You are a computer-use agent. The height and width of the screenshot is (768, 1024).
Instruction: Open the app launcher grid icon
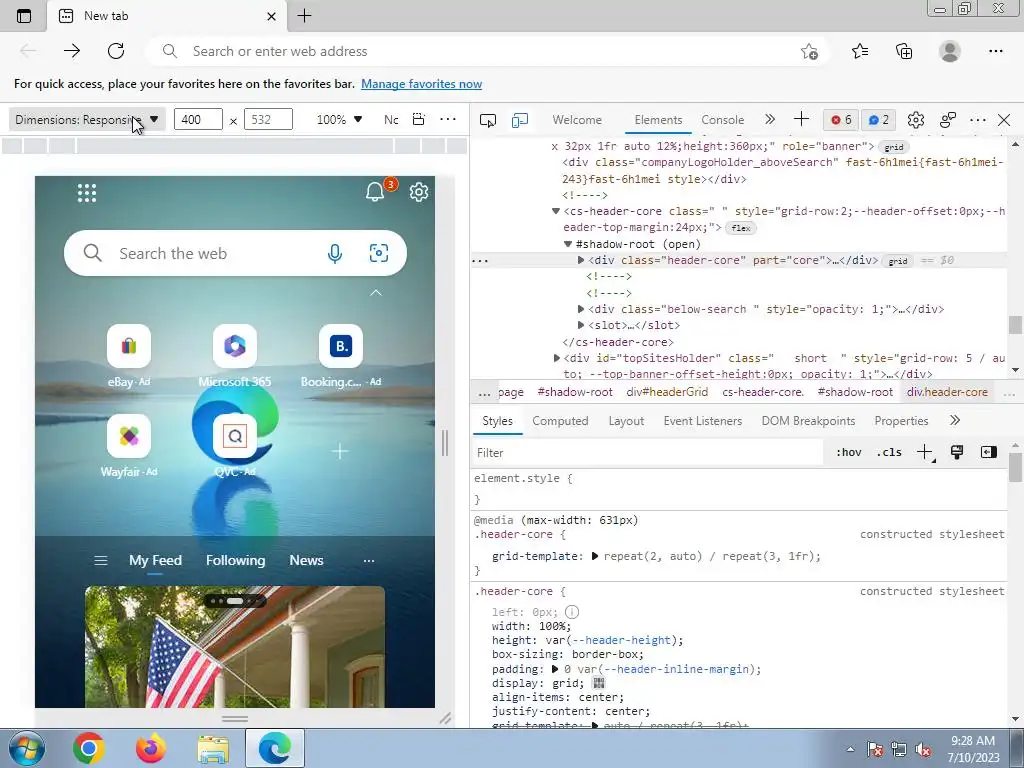pos(87,193)
